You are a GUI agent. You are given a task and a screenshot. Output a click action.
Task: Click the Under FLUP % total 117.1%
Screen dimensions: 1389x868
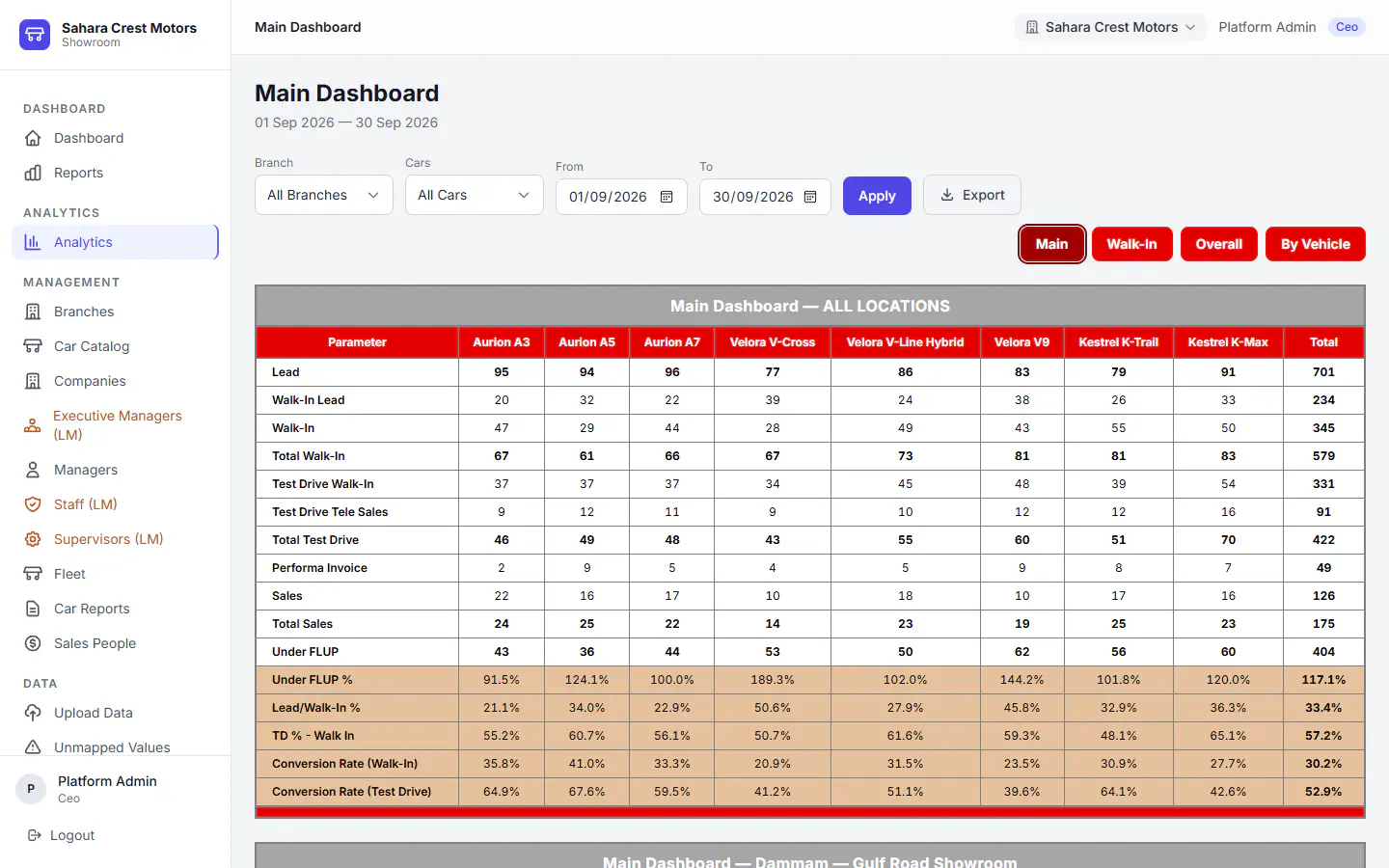tap(1323, 680)
